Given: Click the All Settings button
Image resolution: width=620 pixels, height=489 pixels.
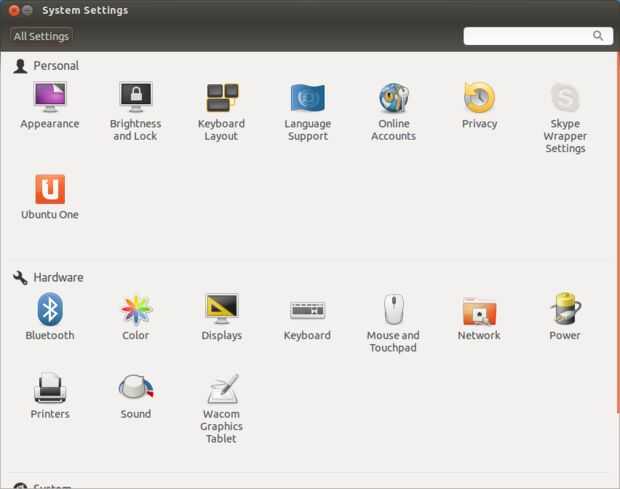Looking at the screenshot, I should (x=41, y=36).
